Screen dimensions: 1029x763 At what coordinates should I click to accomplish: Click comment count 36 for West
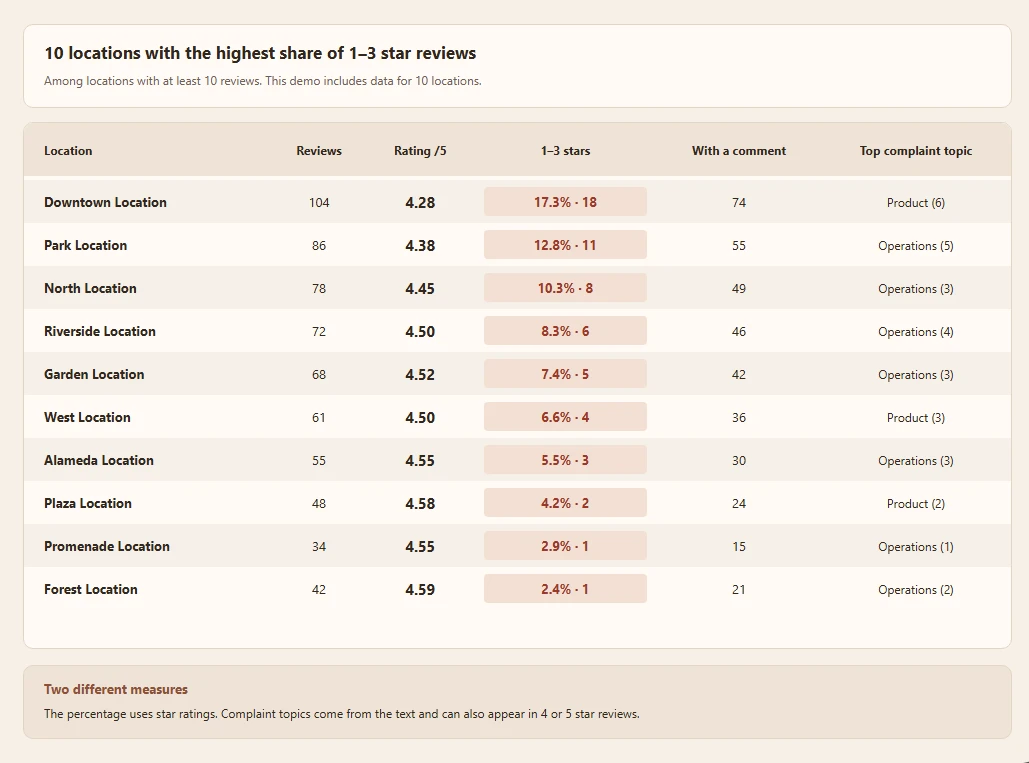tap(739, 417)
